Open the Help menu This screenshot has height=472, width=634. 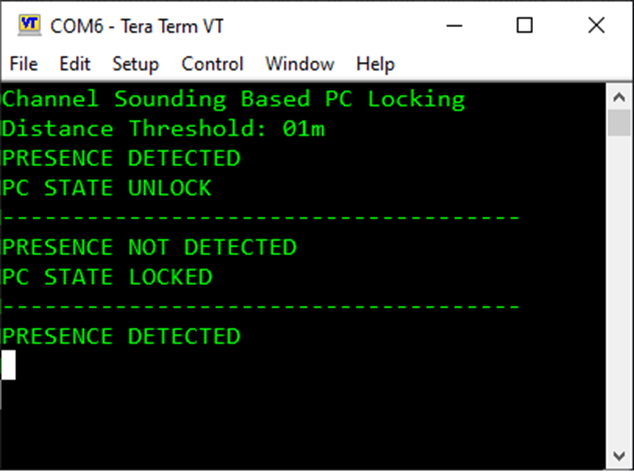pyautogui.click(x=375, y=64)
